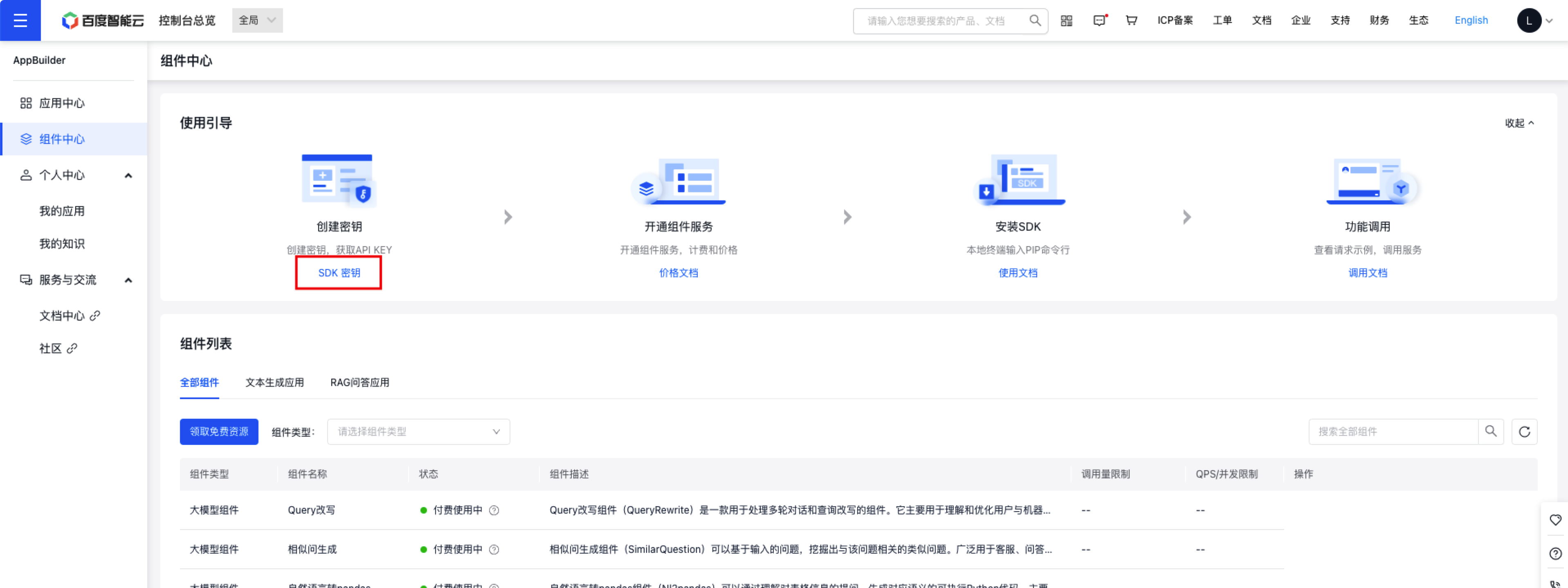The width and height of the screenshot is (1568, 588).
Task: Go to 我的知识 in sidebar
Action: point(62,243)
